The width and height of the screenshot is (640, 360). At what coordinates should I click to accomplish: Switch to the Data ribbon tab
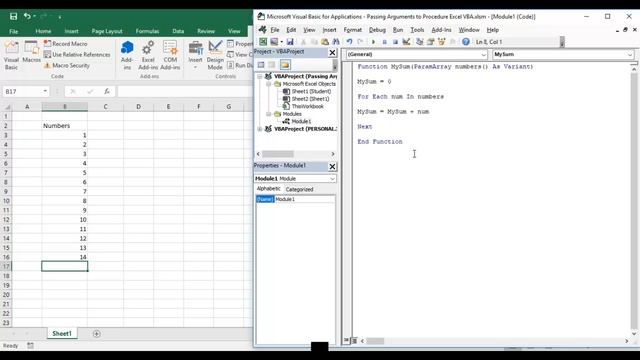pos(178,31)
